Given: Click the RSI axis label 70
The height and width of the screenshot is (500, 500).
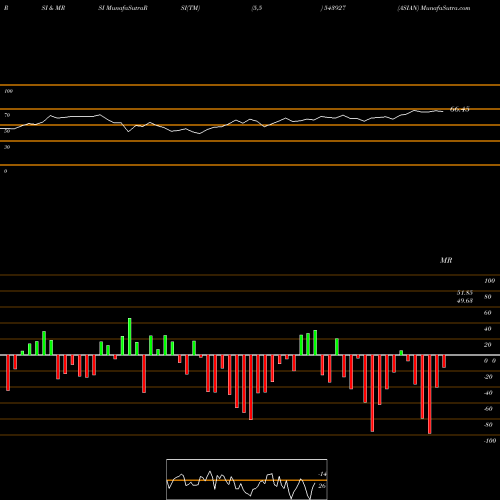Looking at the screenshot, I should (x=7, y=115).
